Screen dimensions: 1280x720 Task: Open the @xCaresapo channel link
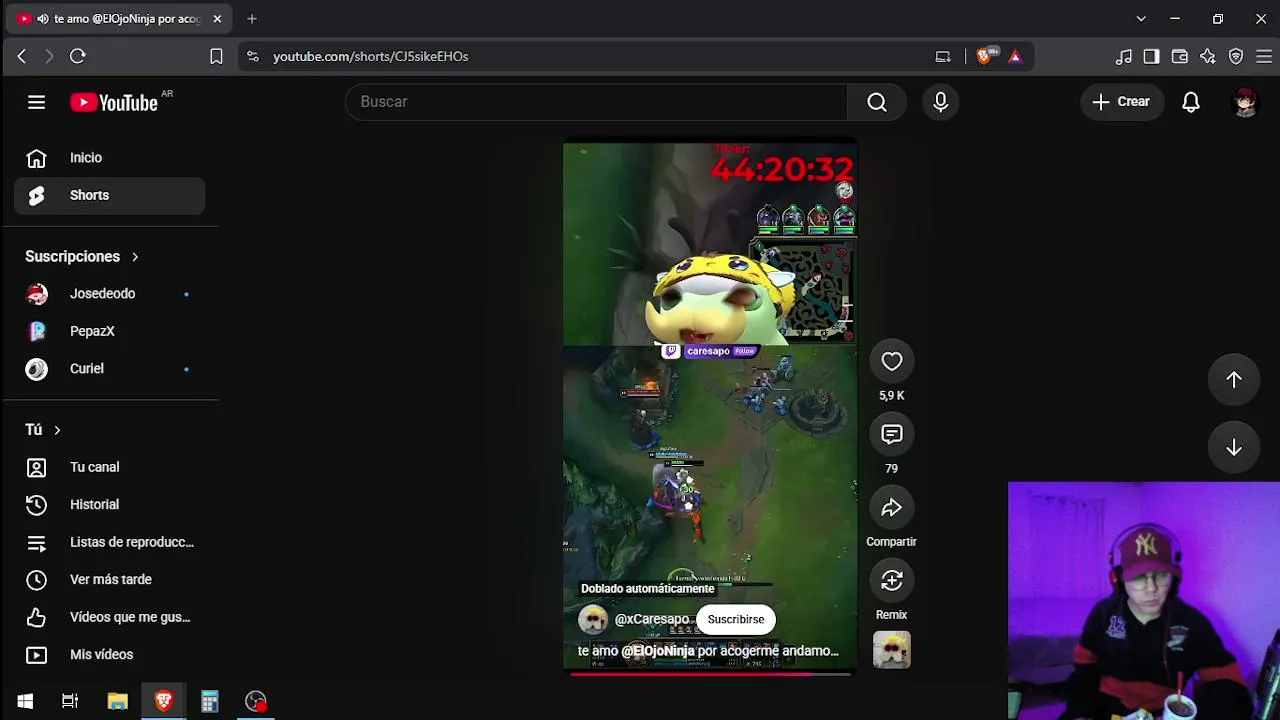click(x=652, y=620)
